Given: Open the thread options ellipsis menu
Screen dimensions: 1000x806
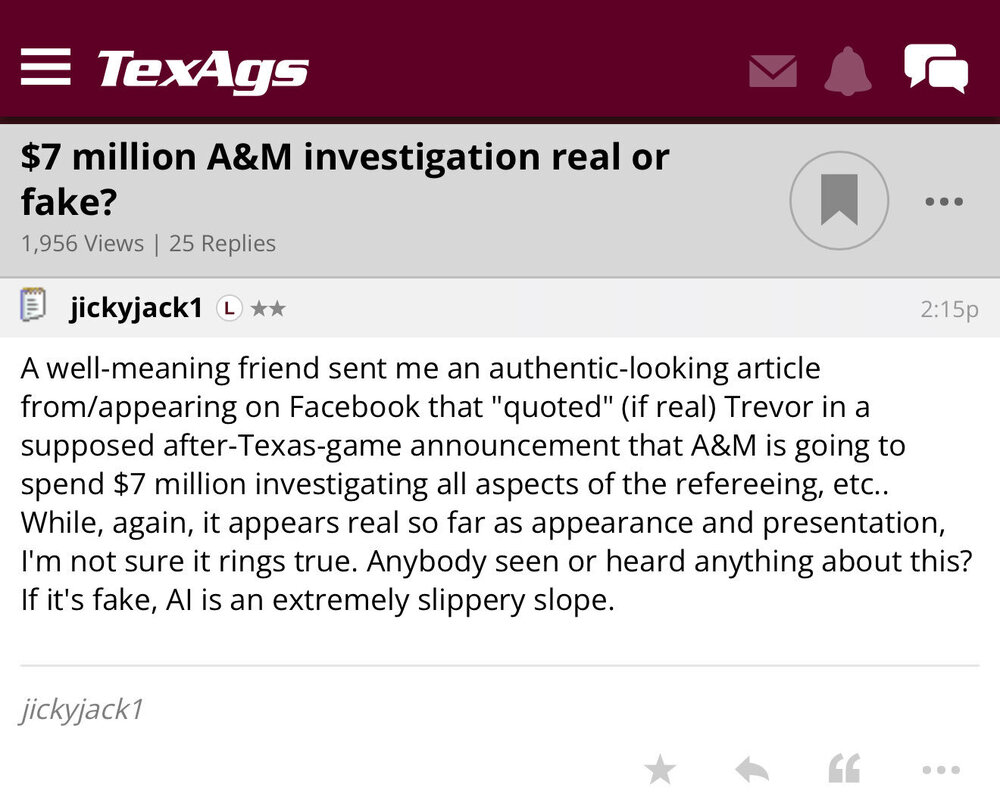Looking at the screenshot, I should pos(943,201).
